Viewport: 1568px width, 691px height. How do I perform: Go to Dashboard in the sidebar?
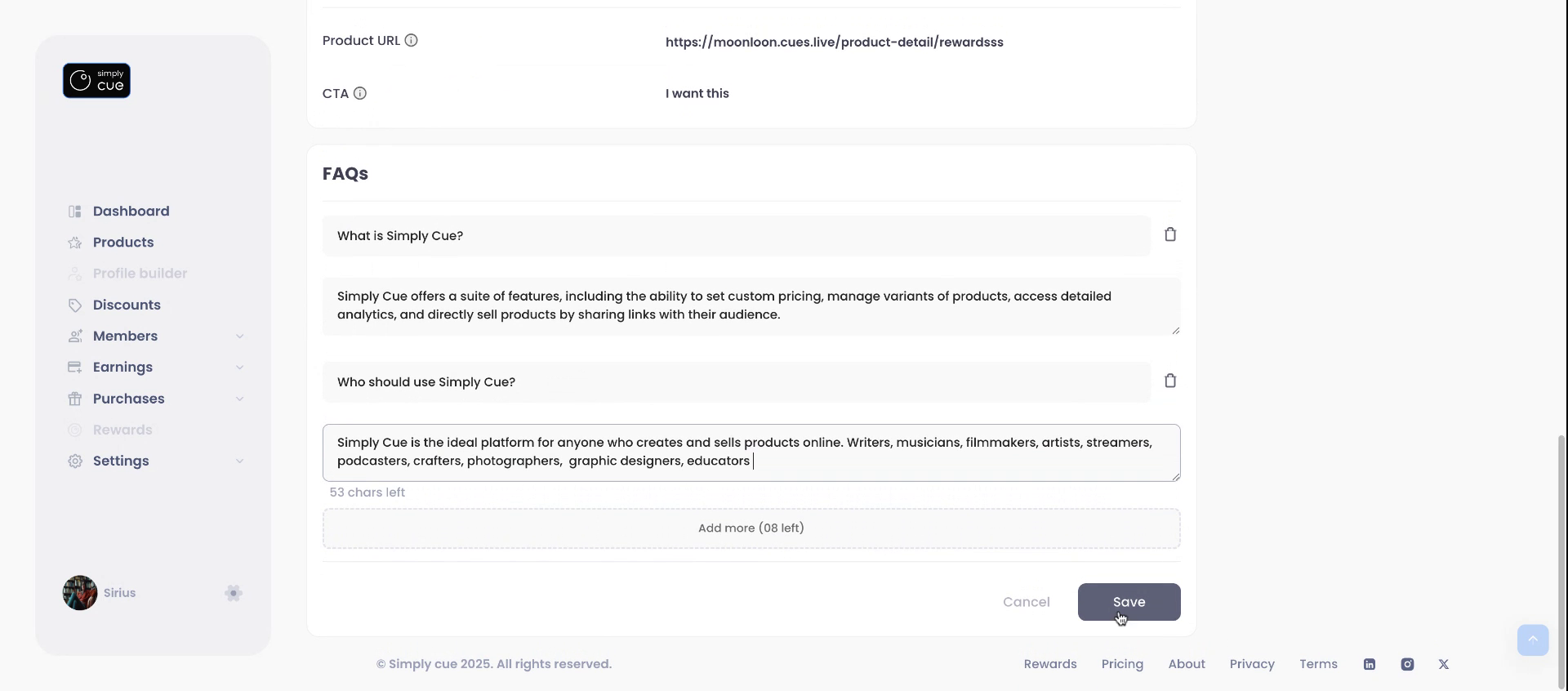[131, 212]
